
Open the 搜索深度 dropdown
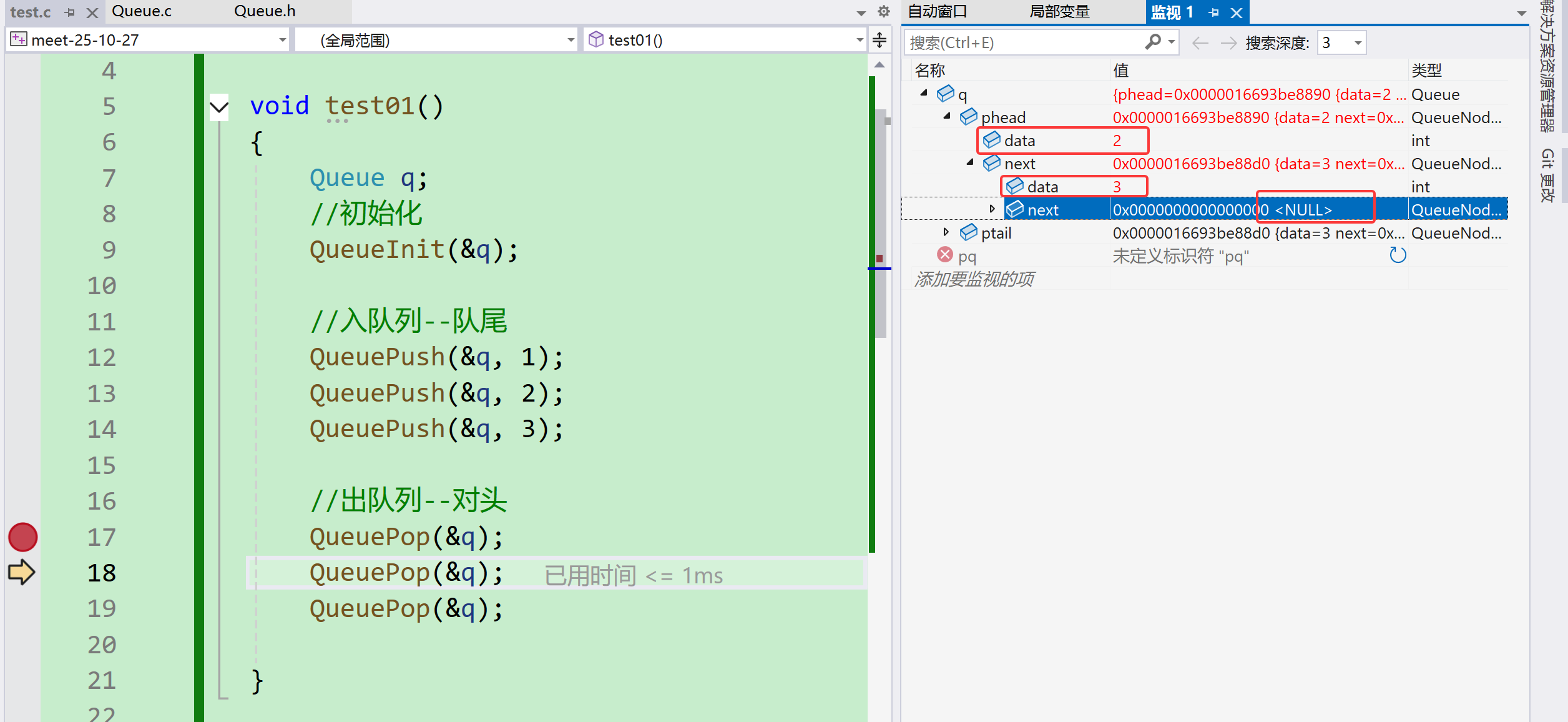click(1357, 42)
